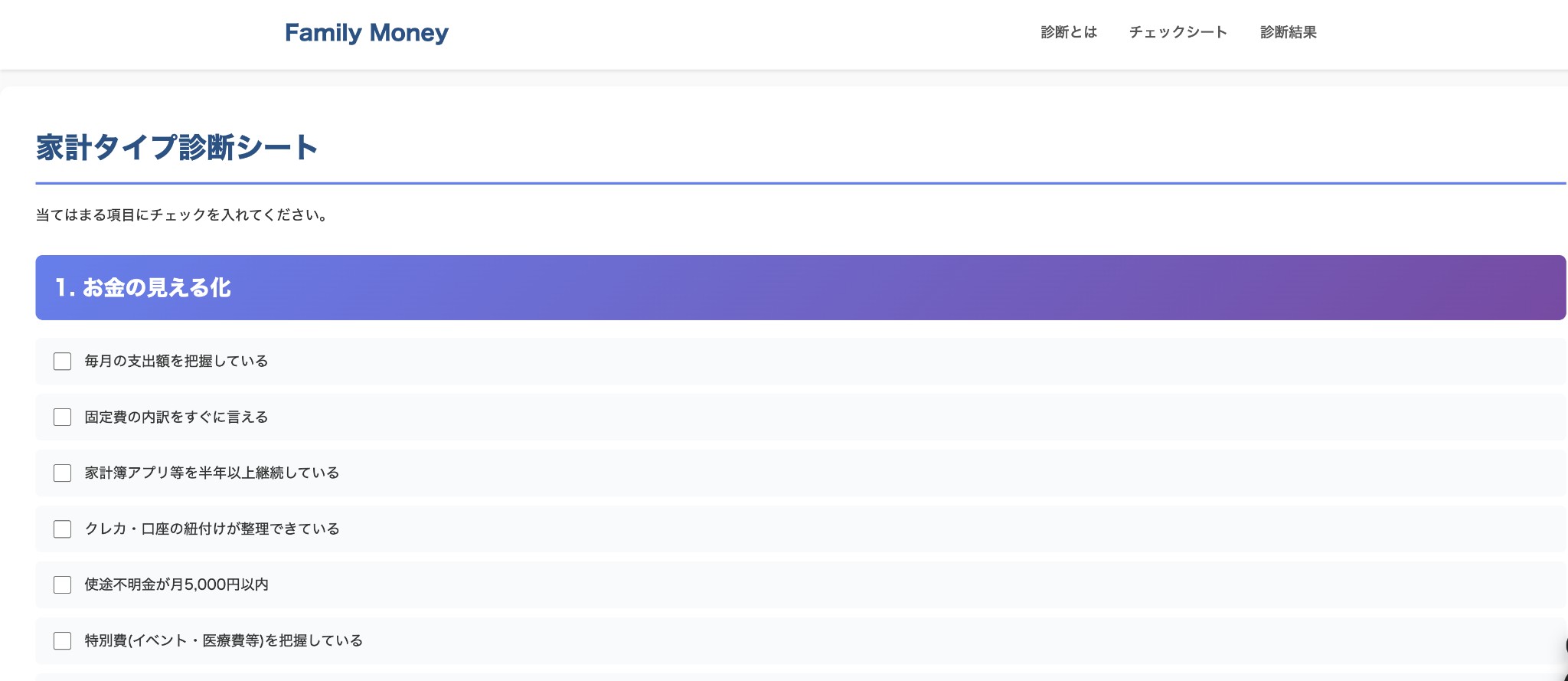Check the 毎月の支出額を把握している checkbox
The image size is (1568, 681).
point(63,362)
